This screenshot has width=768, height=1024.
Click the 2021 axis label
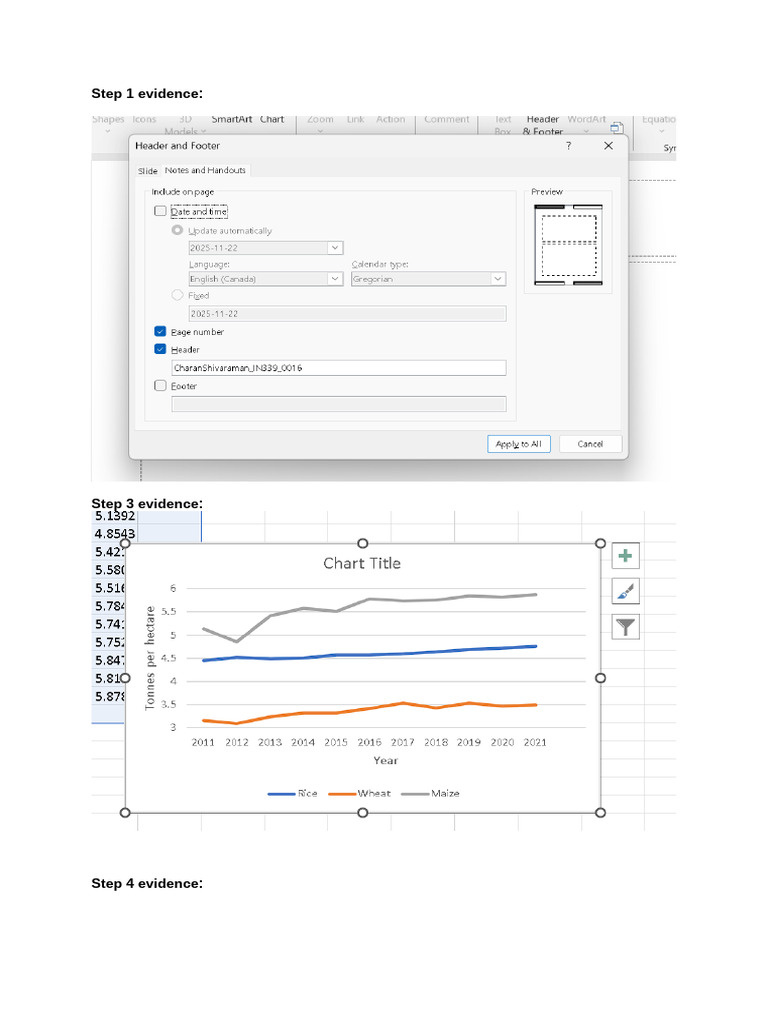535,743
